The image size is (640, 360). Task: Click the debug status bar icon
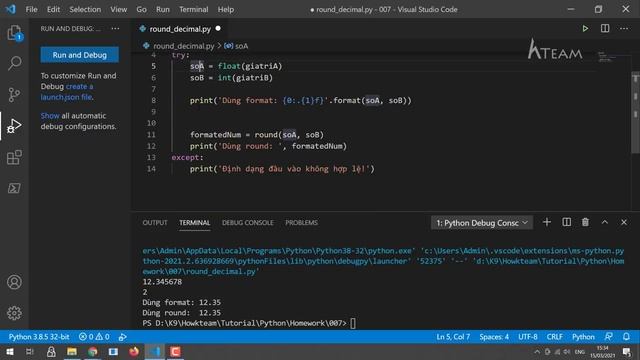click(x=122, y=337)
